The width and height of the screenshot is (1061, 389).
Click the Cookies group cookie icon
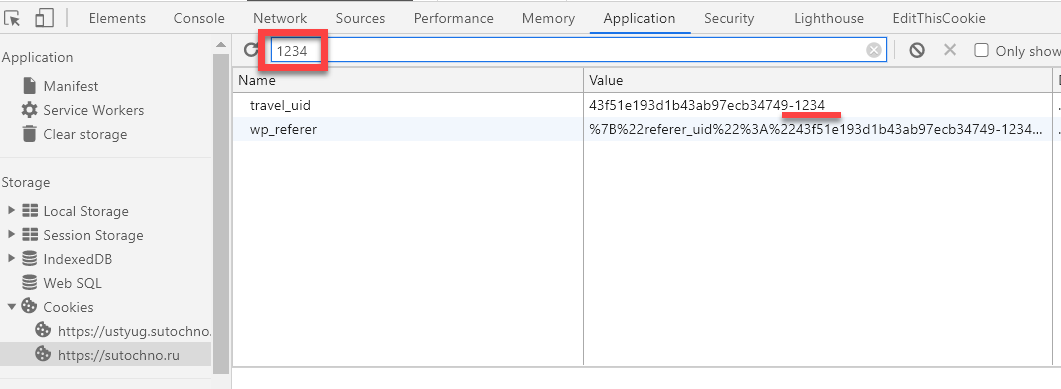pyautogui.click(x=29, y=306)
